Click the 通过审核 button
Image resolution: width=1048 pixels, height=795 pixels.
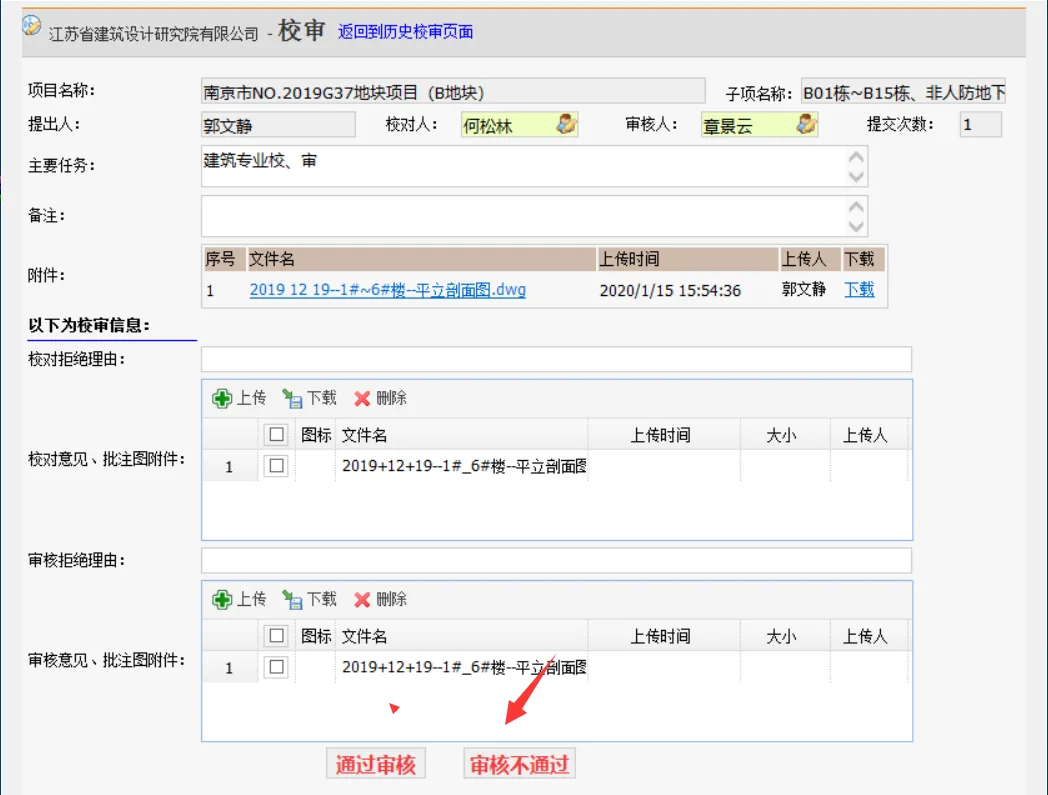[376, 764]
